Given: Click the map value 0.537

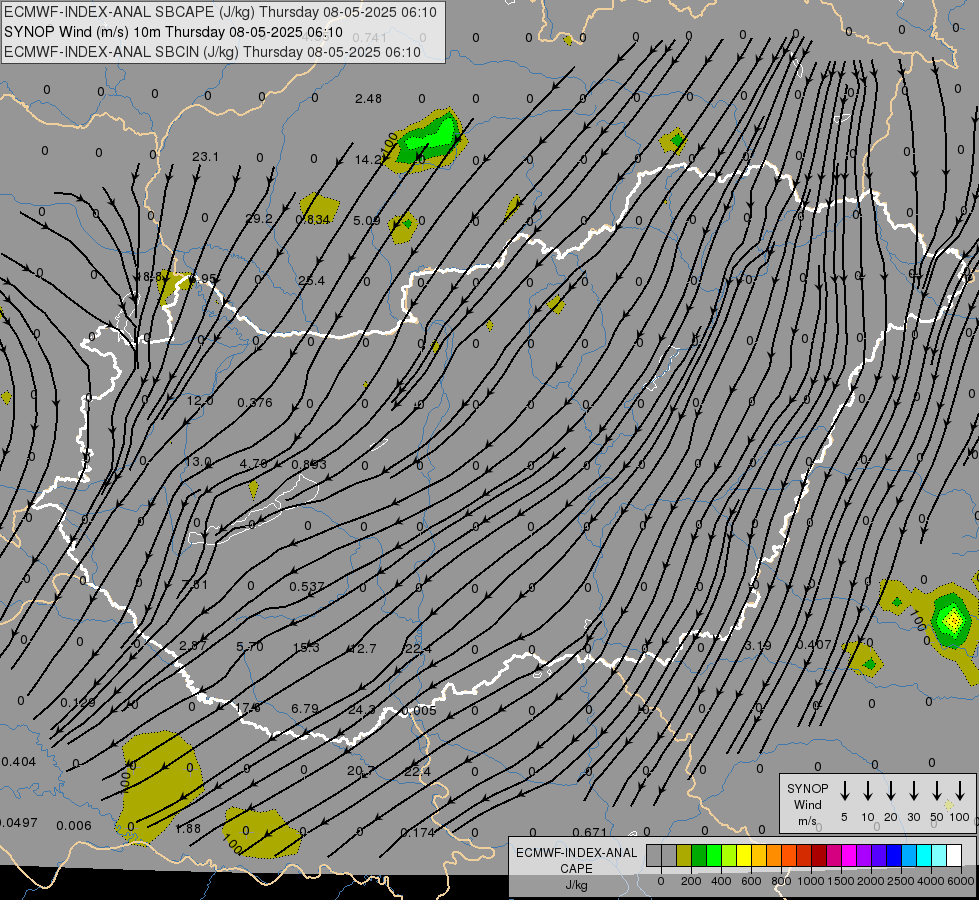Looking at the screenshot, I should click(x=307, y=586).
